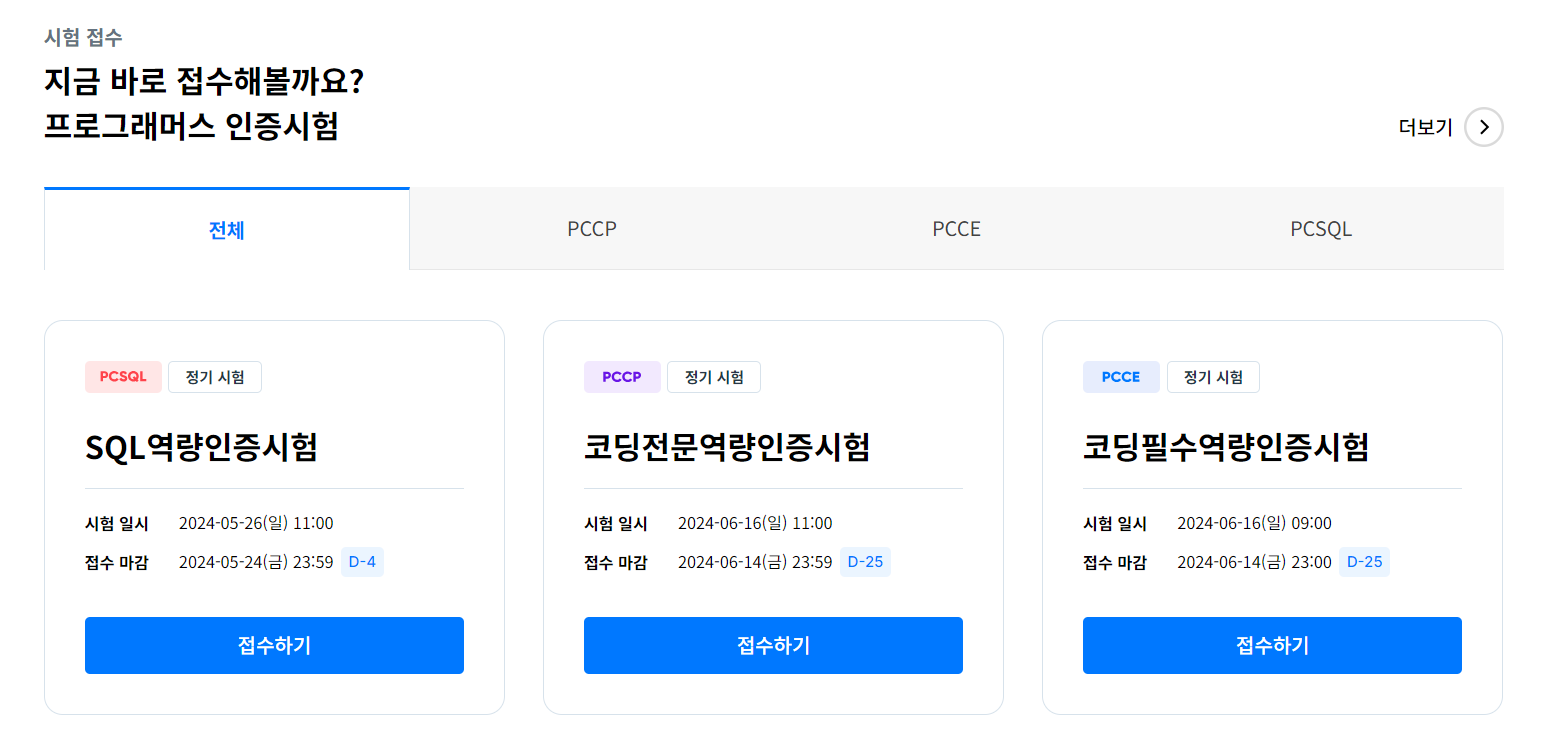
Task: Click 접수하기 for 코딩전문역량인증시험
Action: [x=773, y=645]
